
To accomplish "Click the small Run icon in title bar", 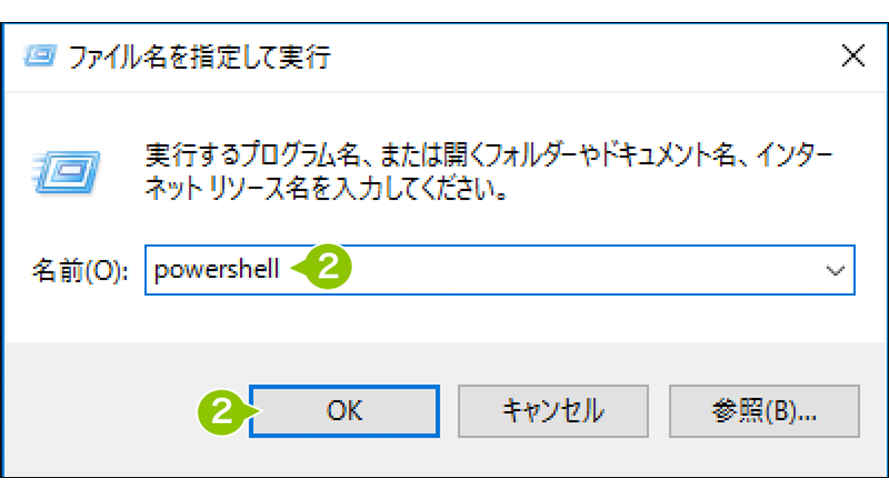I will pyautogui.click(x=40, y=56).
